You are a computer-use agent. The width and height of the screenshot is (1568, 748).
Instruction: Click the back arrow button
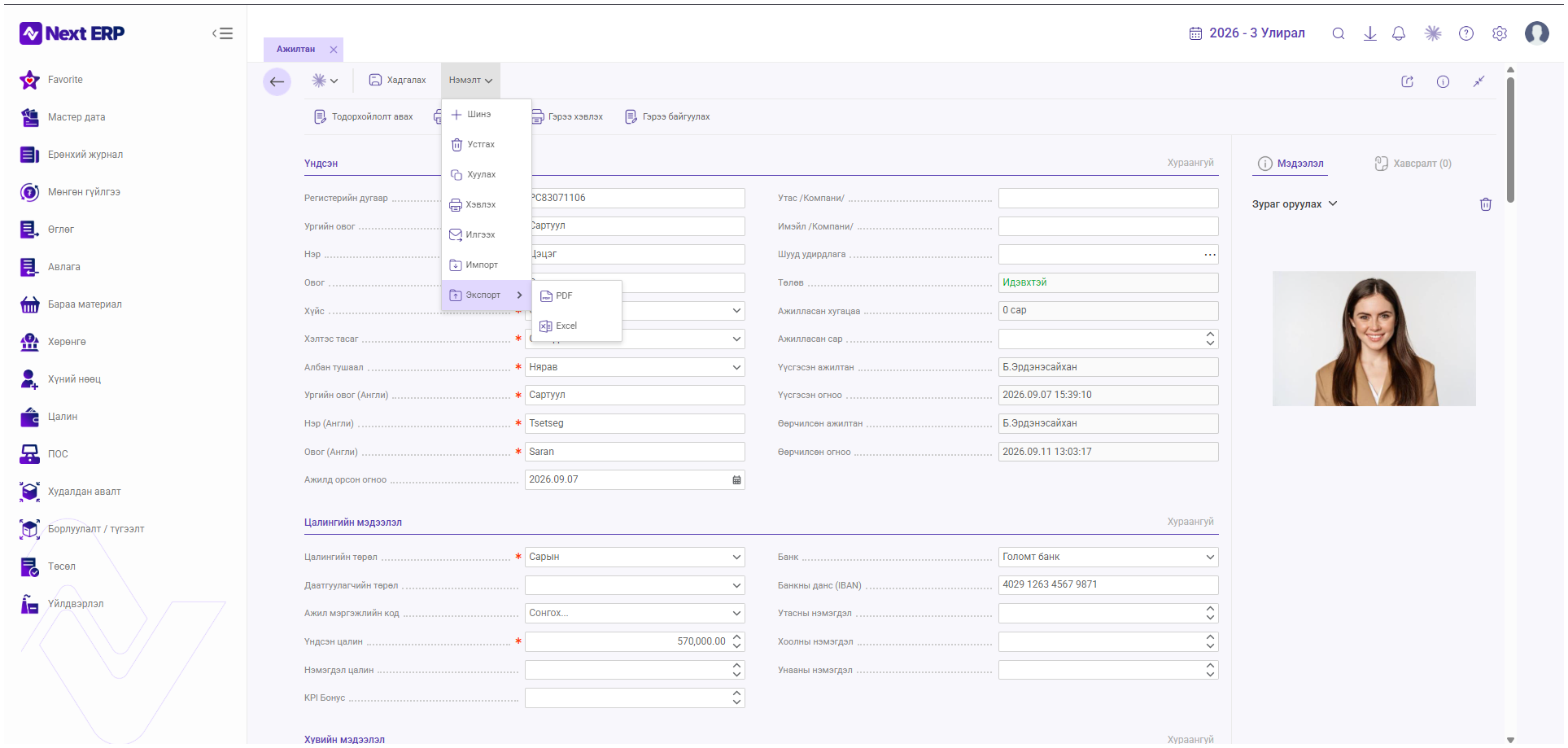click(x=277, y=81)
